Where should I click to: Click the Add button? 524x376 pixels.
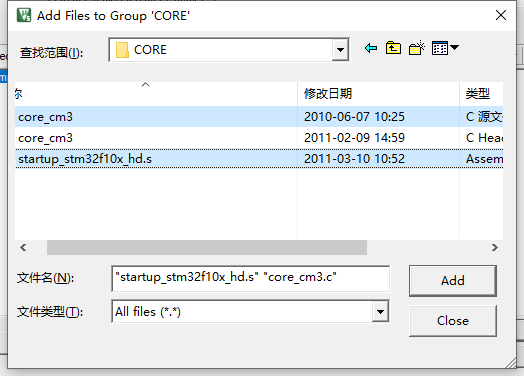coord(453,281)
